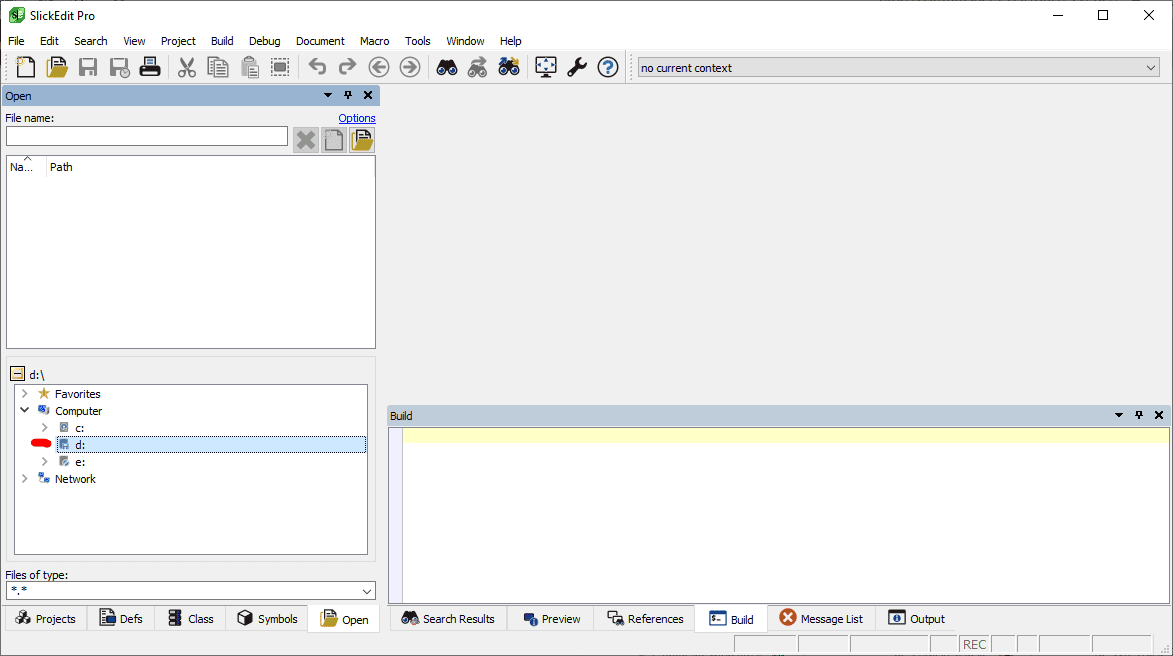The height and width of the screenshot is (656, 1173).
Task: Collapse the d:\ directory tree box
Action: [x=17, y=374]
